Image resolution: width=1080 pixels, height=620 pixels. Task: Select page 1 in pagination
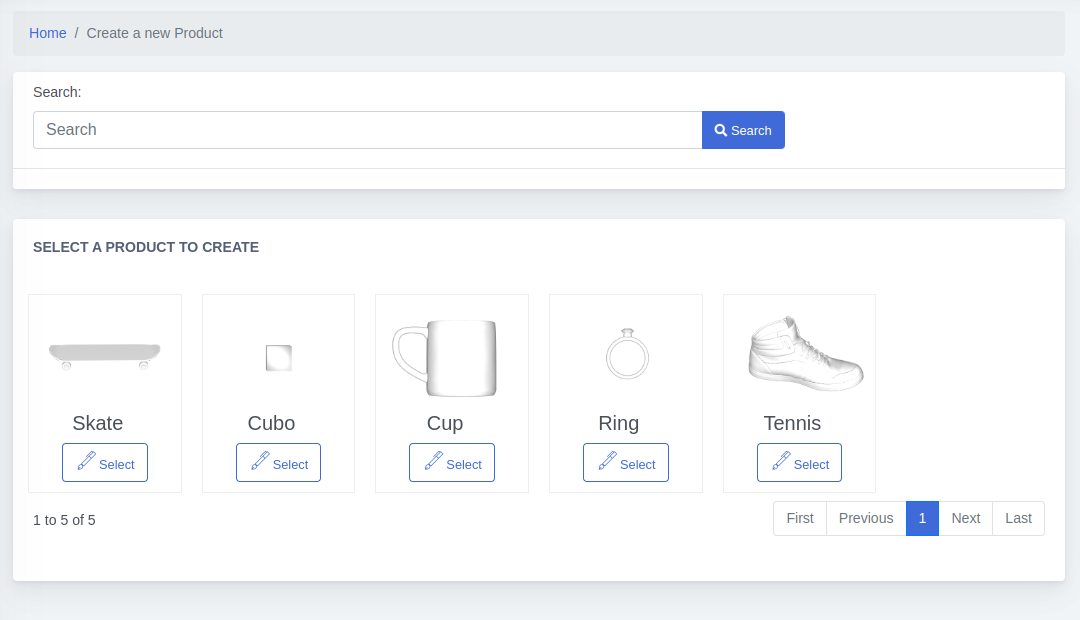click(x=922, y=518)
